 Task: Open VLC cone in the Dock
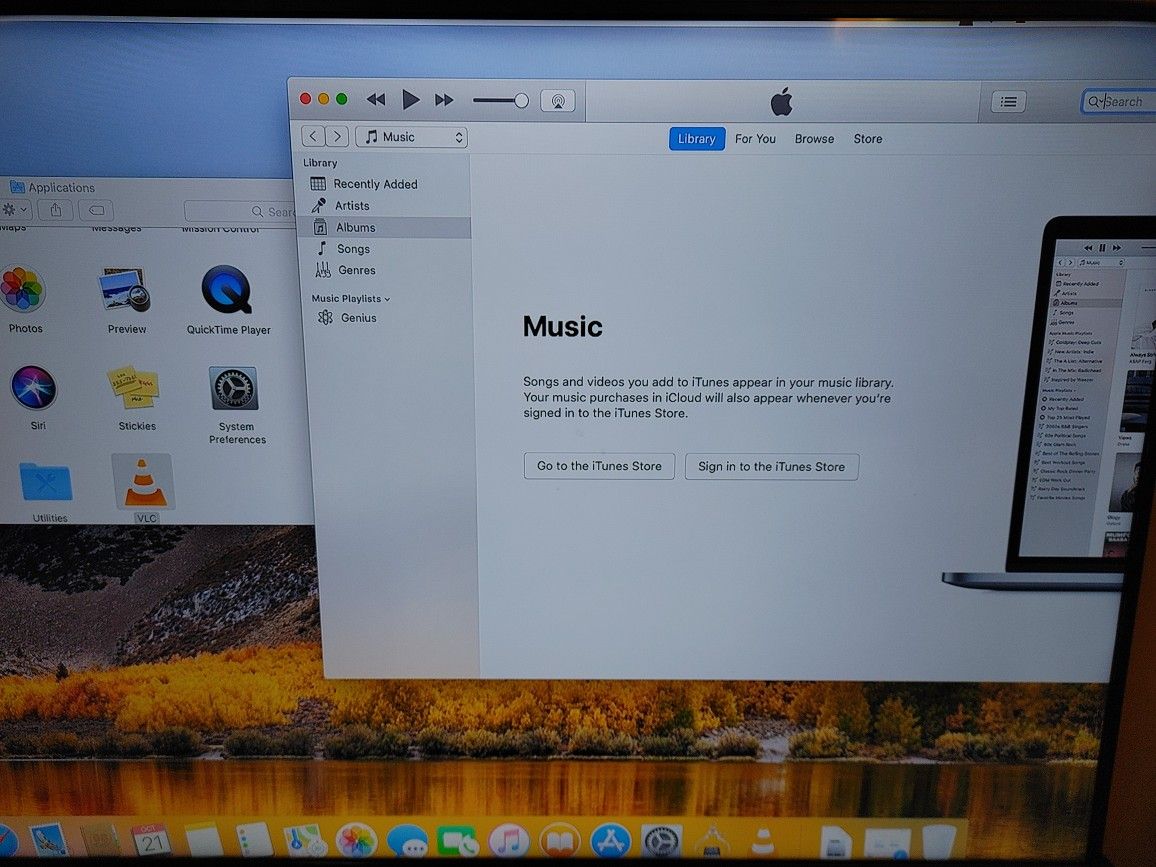(x=763, y=842)
